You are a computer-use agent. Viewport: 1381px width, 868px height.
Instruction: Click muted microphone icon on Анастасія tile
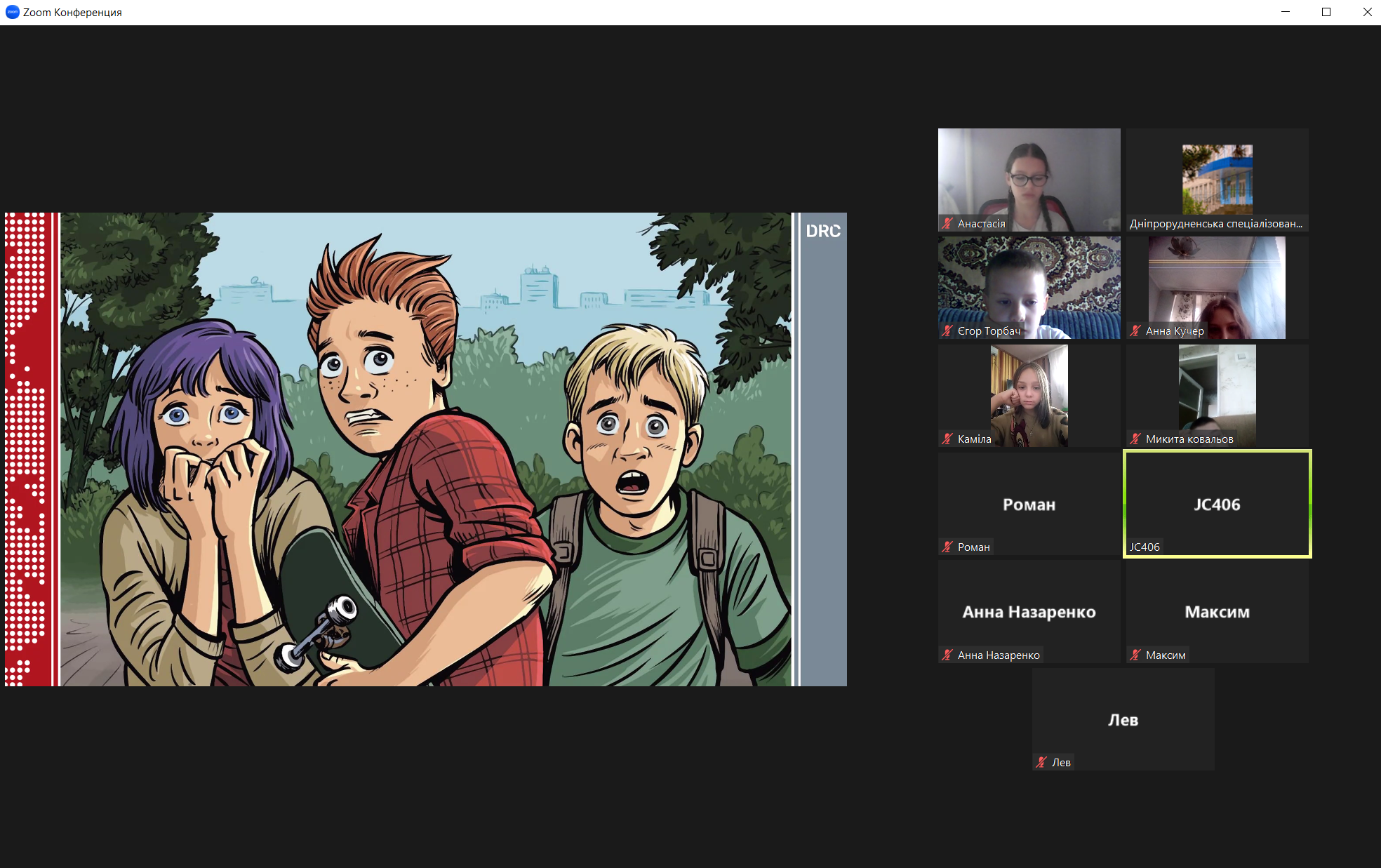click(x=947, y=224)
